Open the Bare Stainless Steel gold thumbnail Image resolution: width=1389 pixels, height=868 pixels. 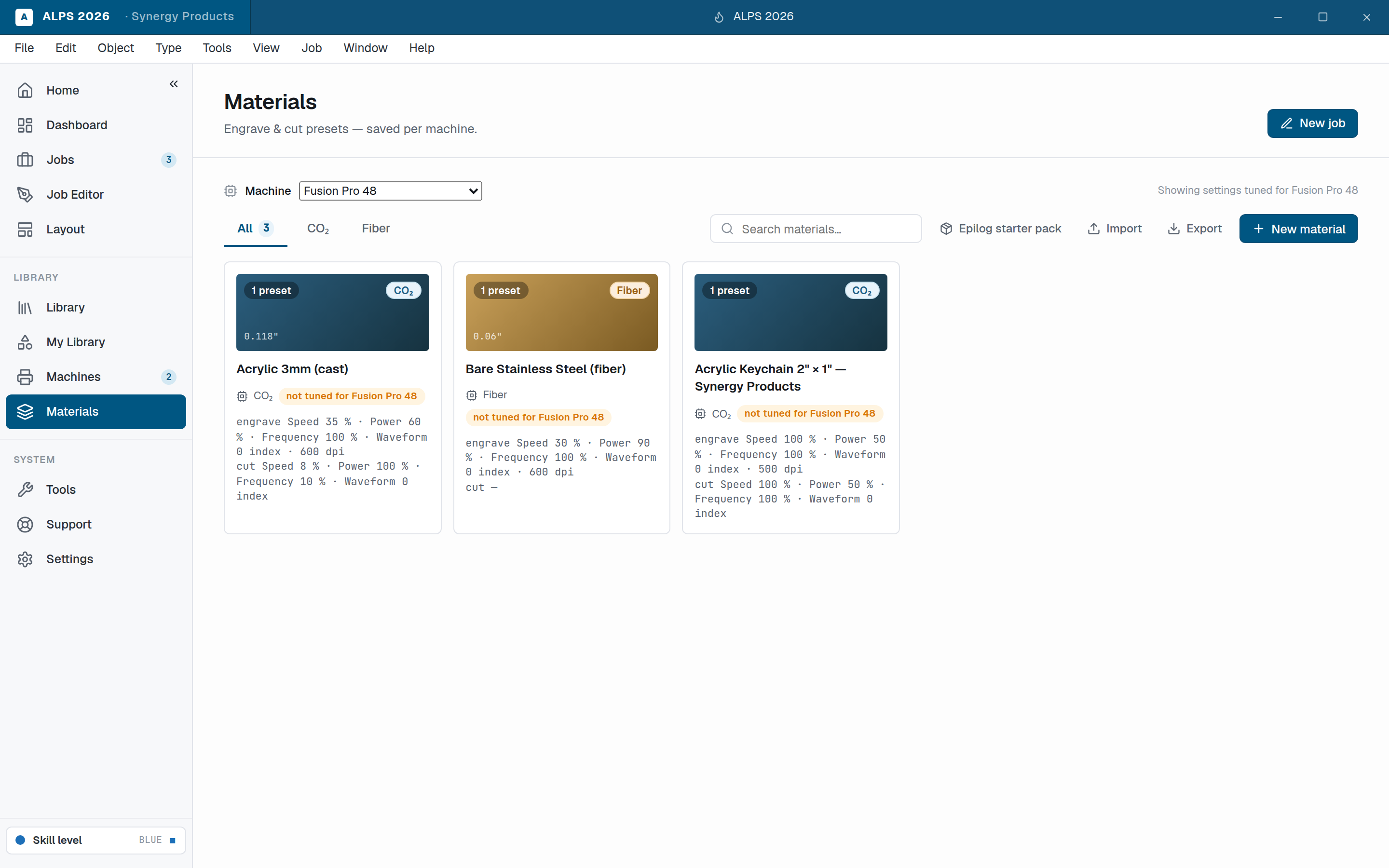pyautogui.click(x=561, y=312)
